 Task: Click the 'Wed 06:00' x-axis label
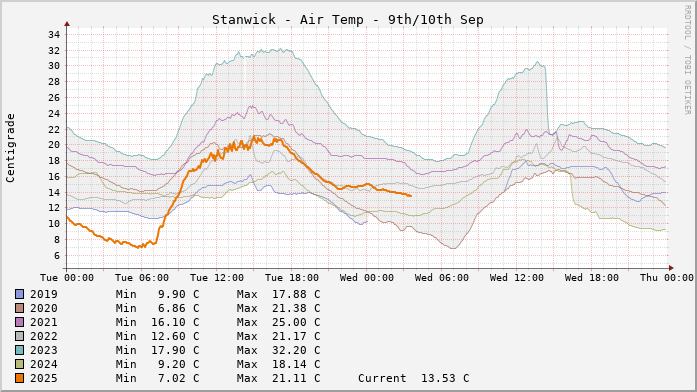tap(442, 278)
